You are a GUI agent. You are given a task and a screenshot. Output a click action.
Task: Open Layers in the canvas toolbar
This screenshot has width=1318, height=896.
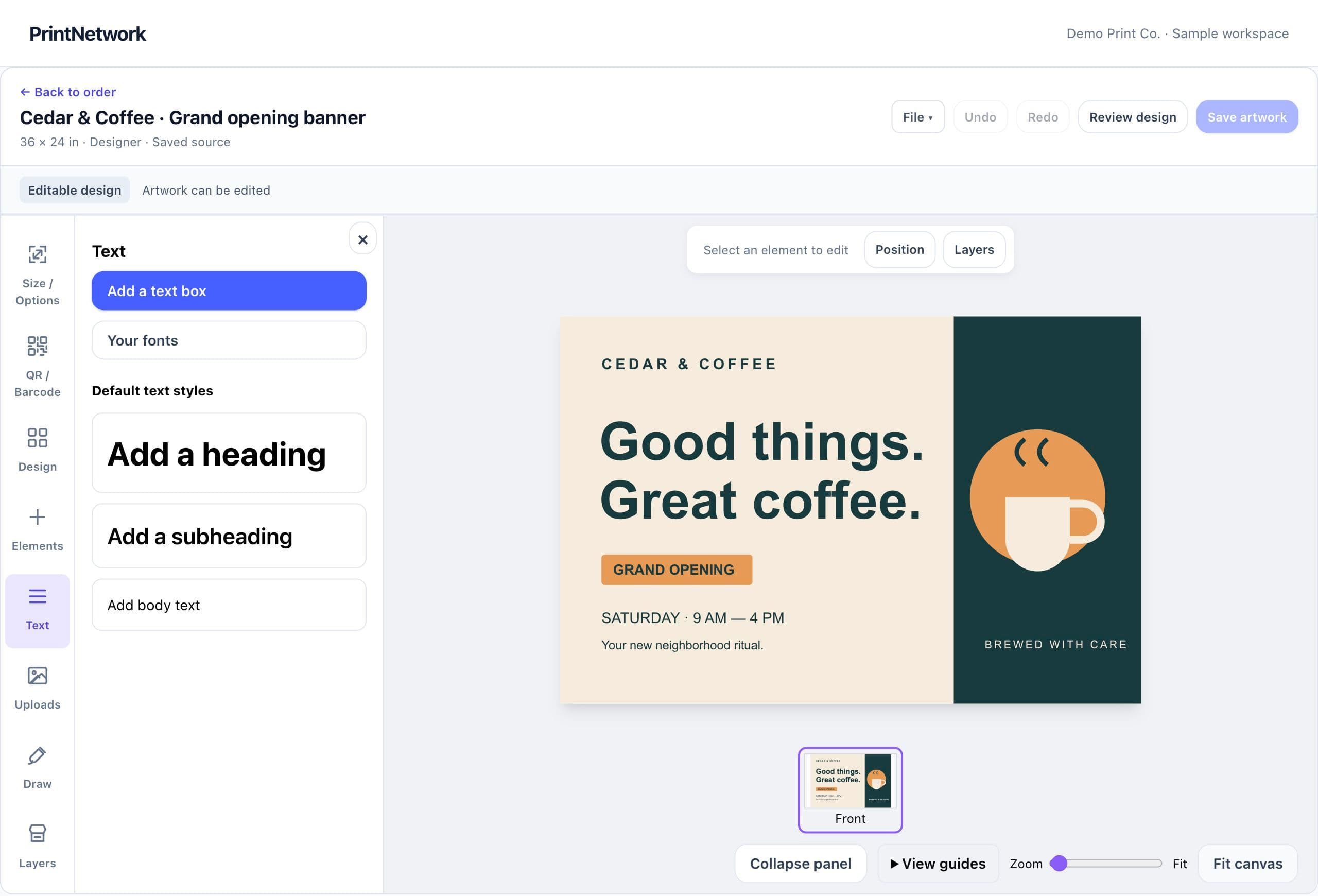pyautogui.click(x=974, y=250)
